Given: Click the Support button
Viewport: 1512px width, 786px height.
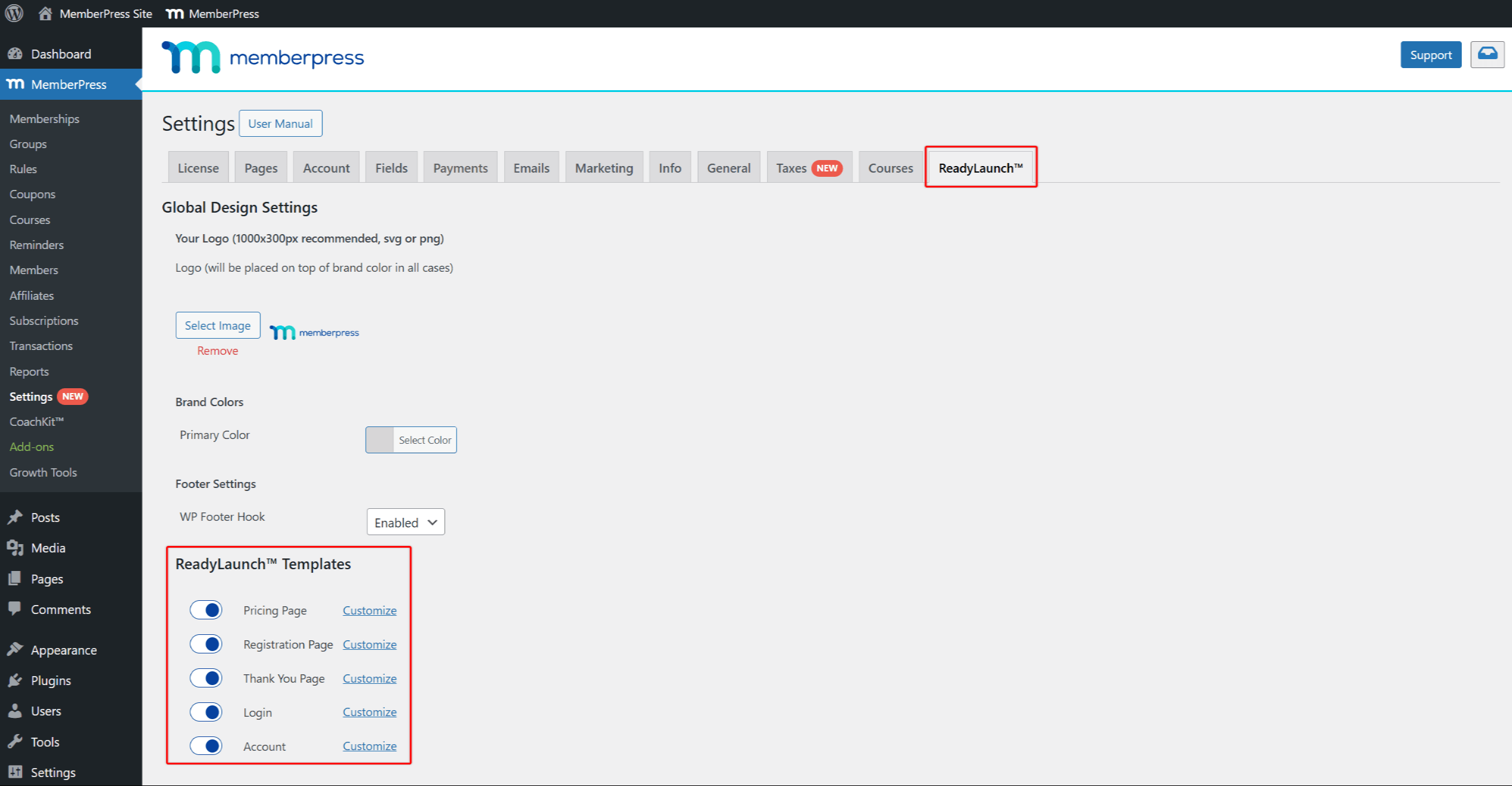Looking at the screenshot, I should click(x=1431, y=54).
